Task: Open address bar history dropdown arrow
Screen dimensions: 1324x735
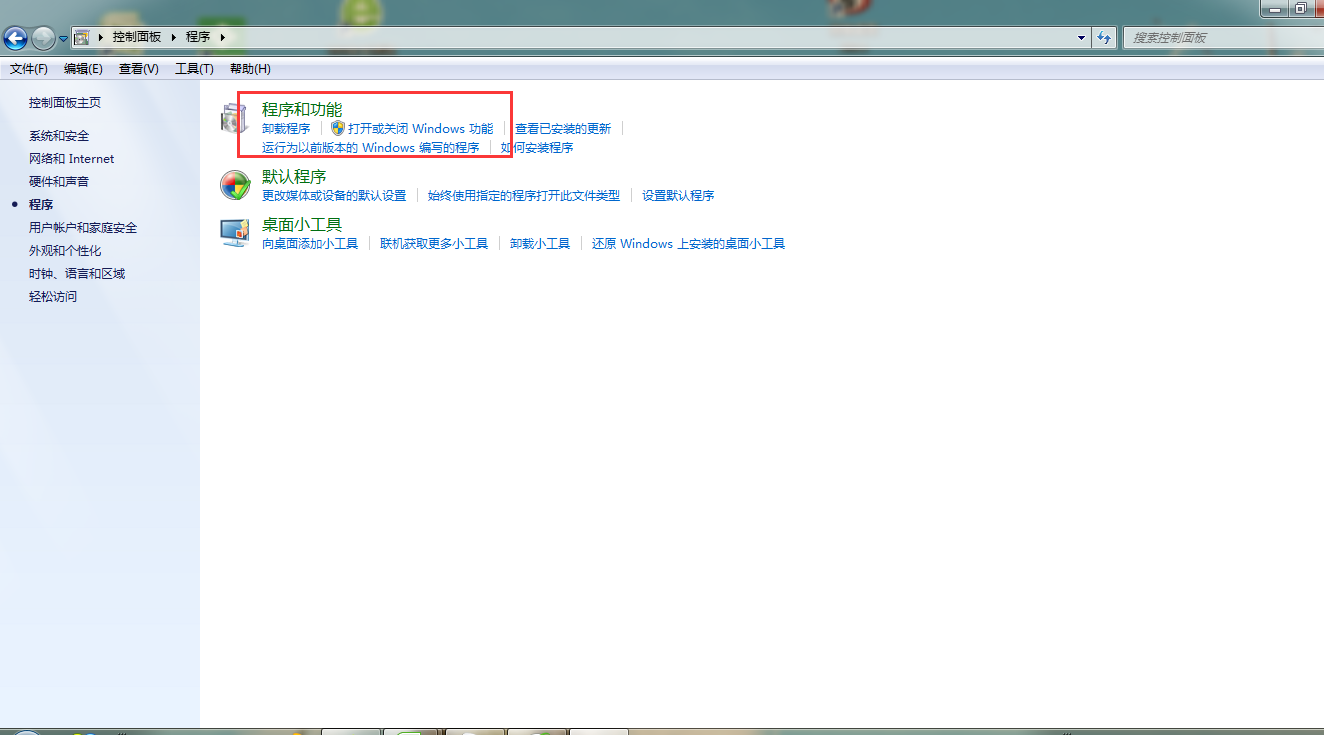Action: (x=1082, y=38)
